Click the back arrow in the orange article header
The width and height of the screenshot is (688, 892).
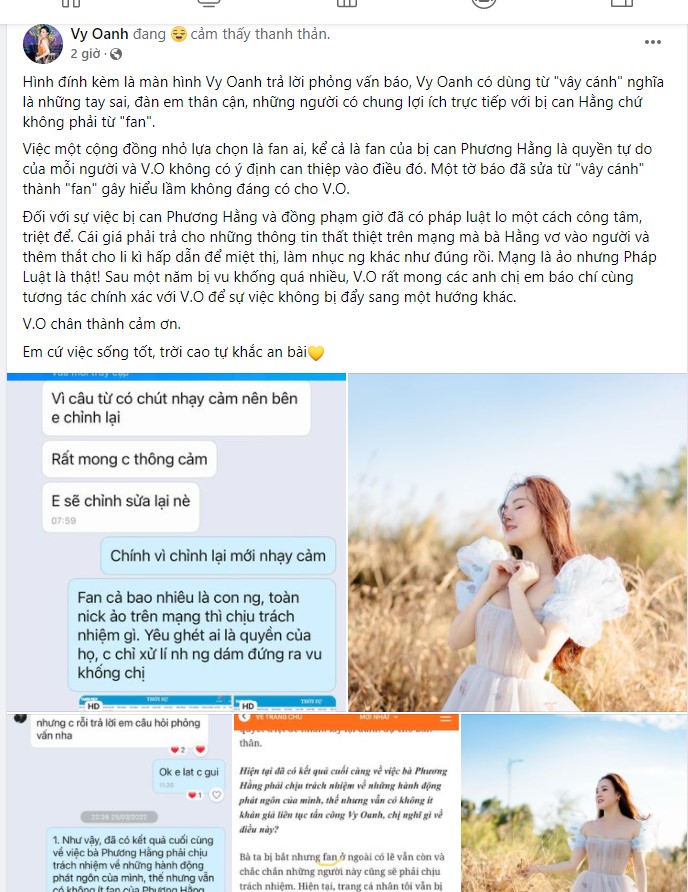pyautogui.click(x=246, y=717)
